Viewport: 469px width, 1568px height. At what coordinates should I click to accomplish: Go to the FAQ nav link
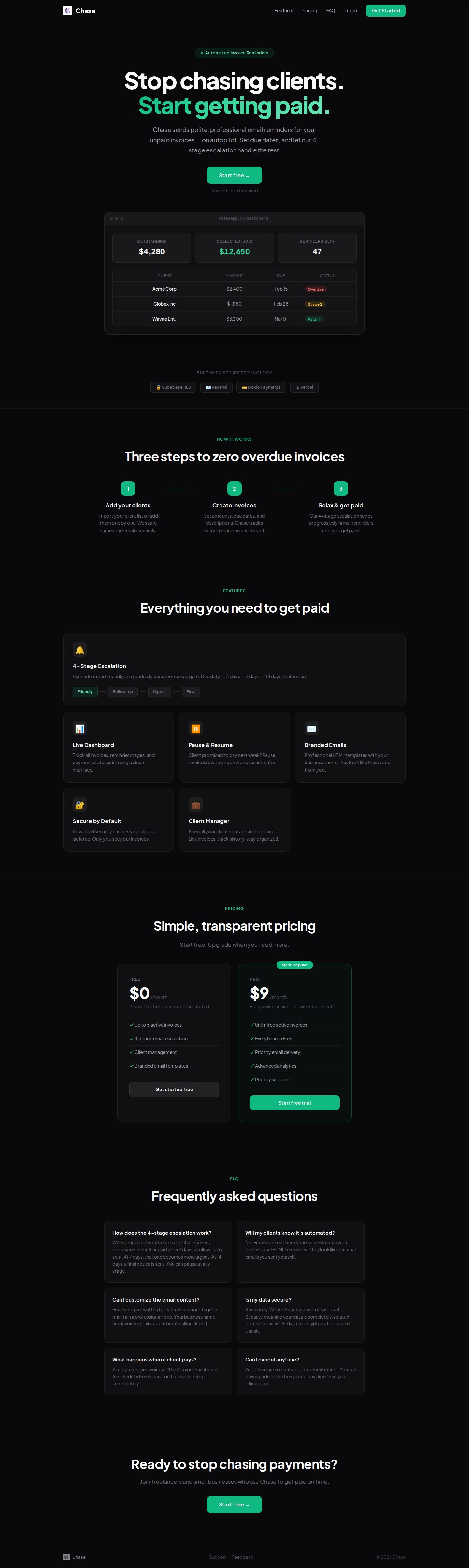coord(330,11)
